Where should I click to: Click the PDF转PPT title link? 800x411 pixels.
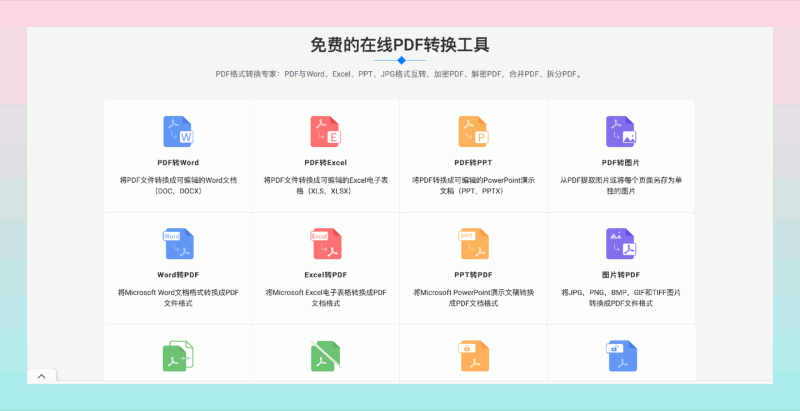(x=473, y=163)
